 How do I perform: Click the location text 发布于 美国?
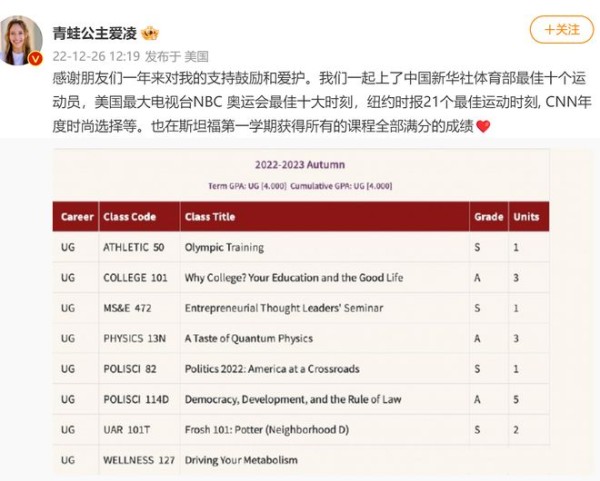(177, 57)
